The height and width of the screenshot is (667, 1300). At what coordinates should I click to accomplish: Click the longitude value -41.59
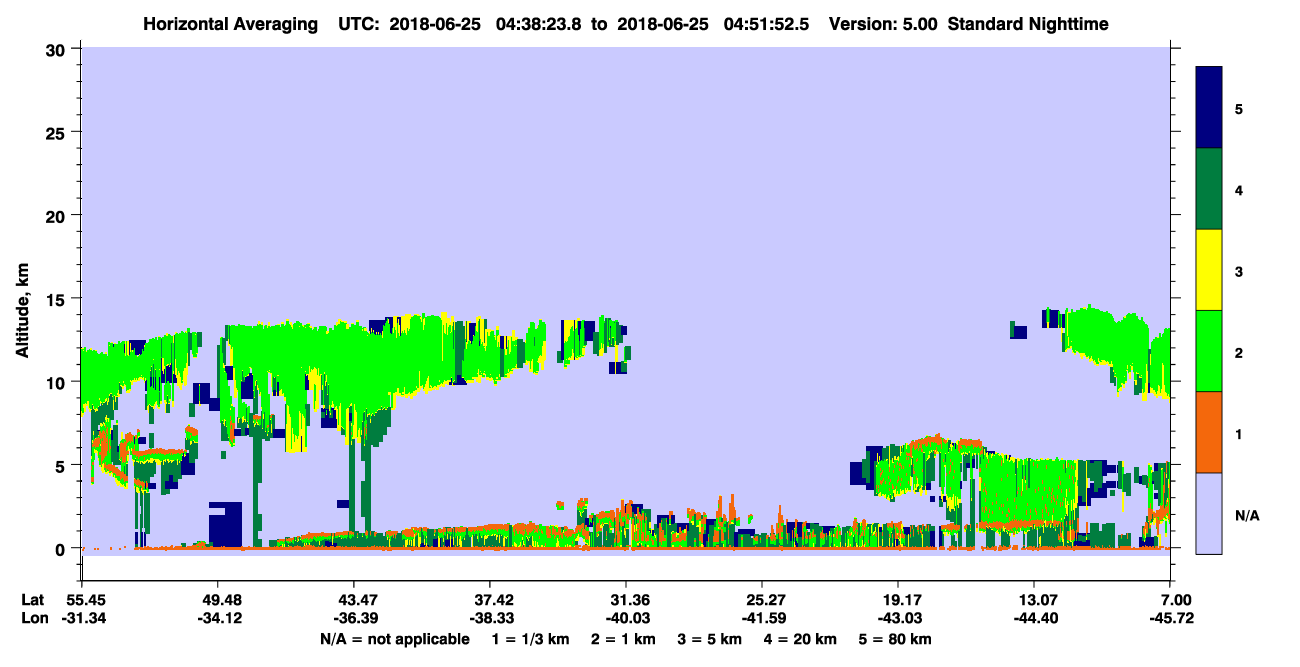pyautogui.click(x=762, y=619)
